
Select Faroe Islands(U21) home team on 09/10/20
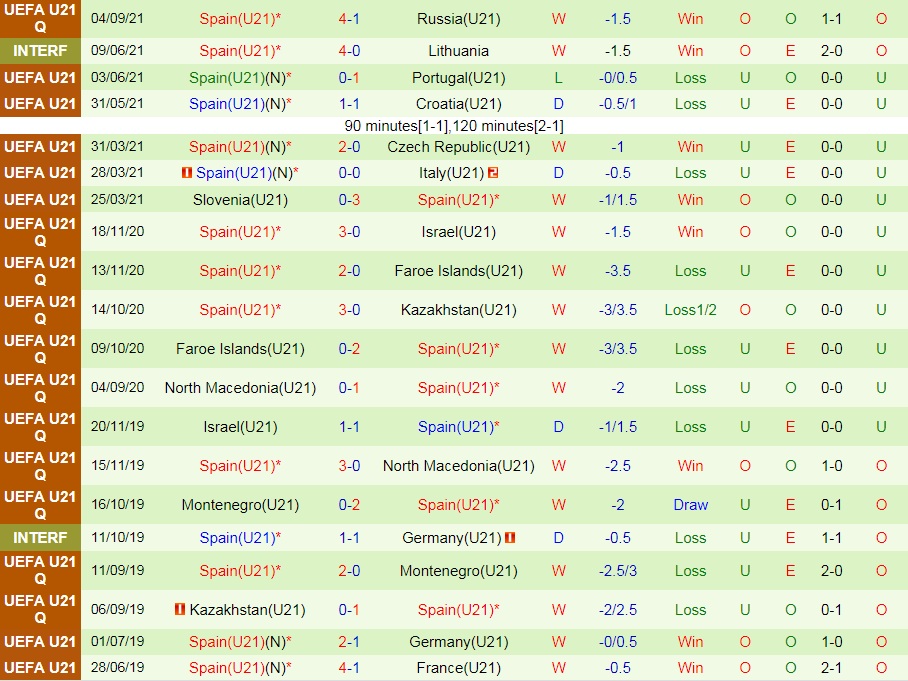pyautogui.click(x=240, y=349)
